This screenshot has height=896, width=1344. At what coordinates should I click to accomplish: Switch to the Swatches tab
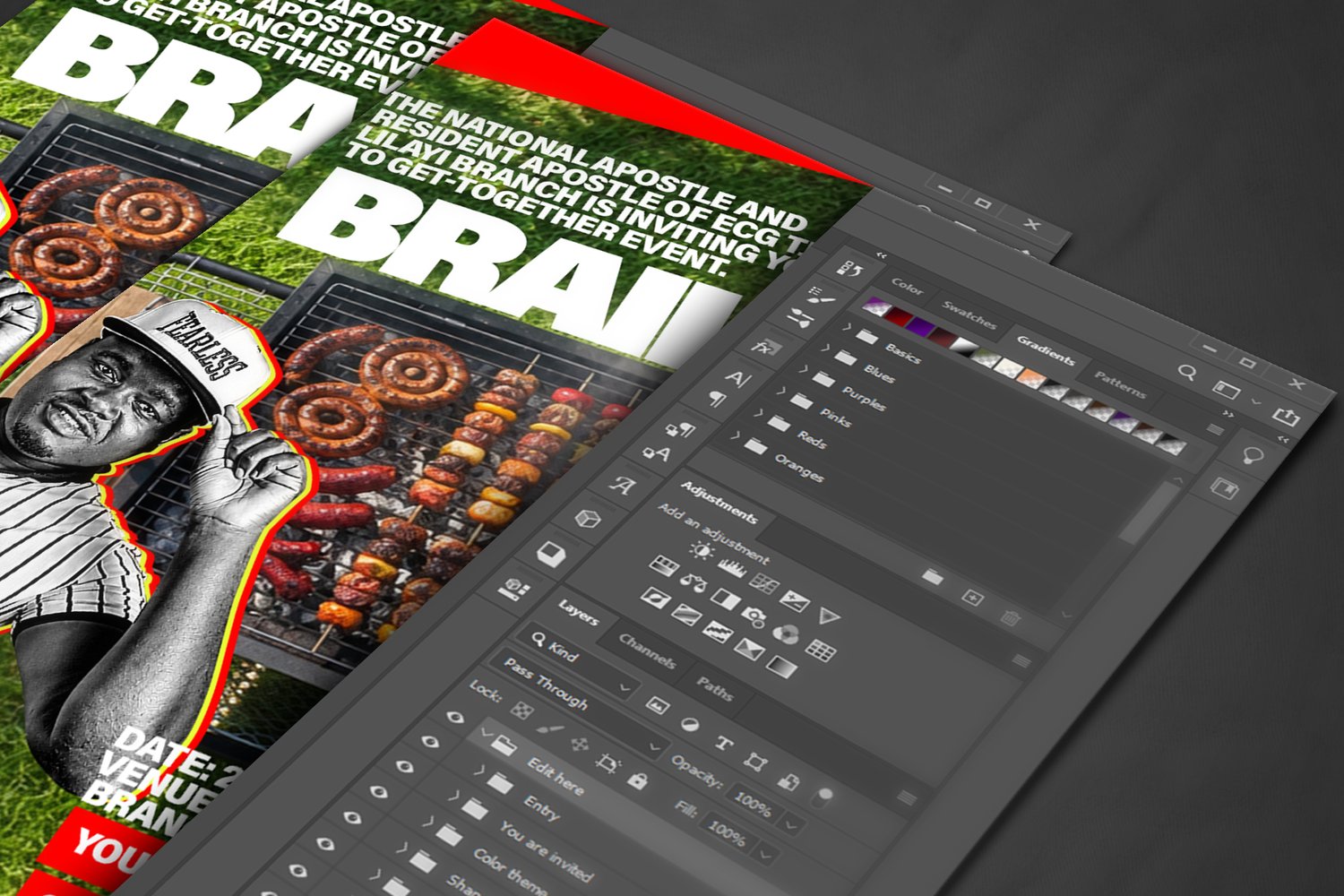click(x=969, y=316)
